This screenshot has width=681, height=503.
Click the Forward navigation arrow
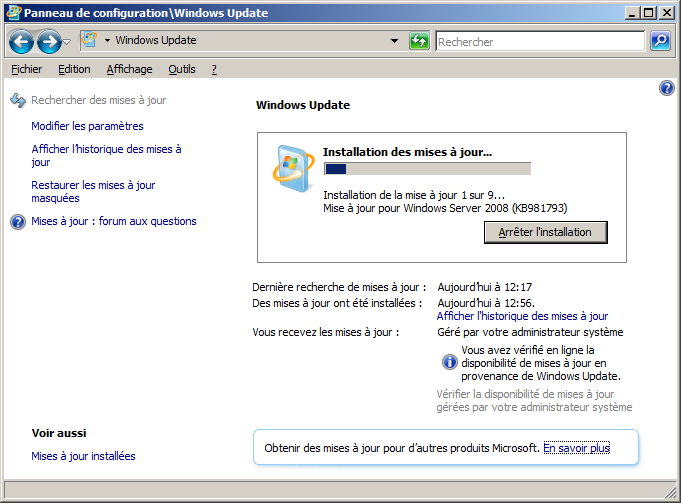click(x=48, y=42)
